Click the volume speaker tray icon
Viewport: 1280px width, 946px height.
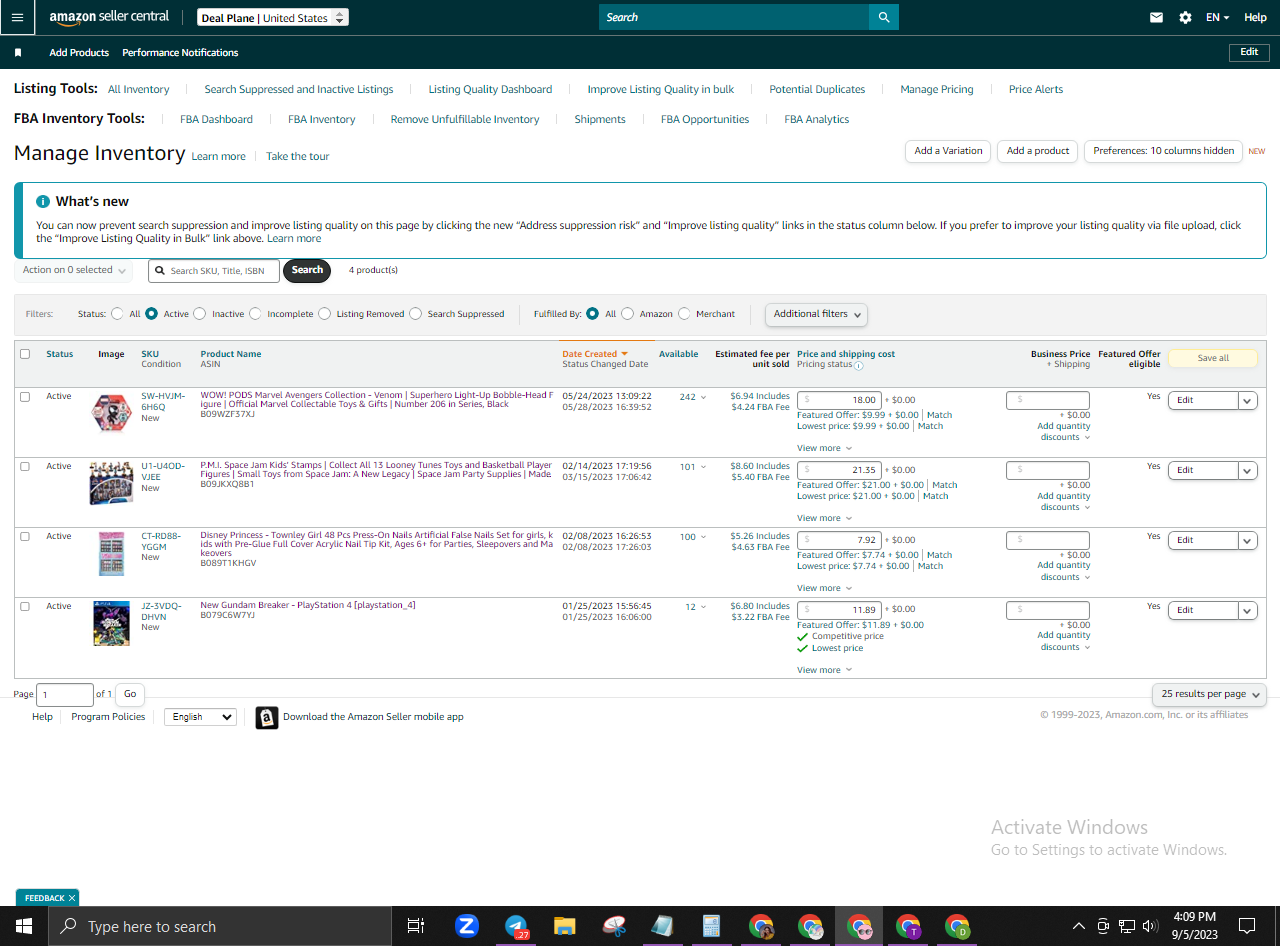click(1150, 926)
